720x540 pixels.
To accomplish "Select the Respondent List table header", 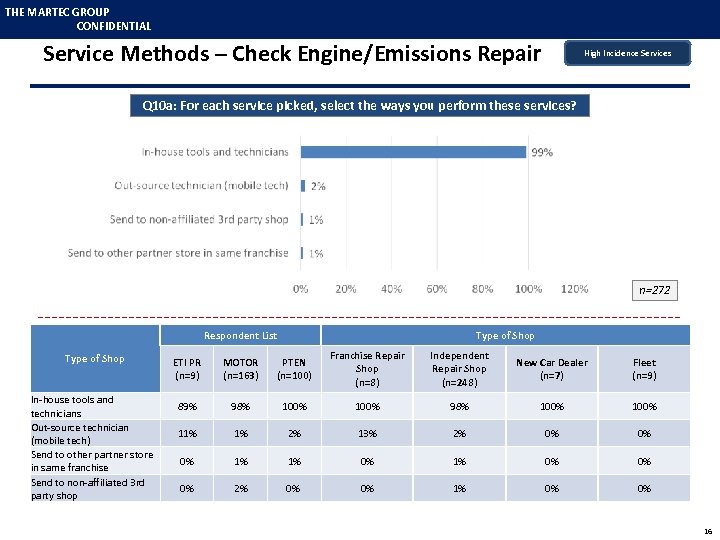I will 240,336.
